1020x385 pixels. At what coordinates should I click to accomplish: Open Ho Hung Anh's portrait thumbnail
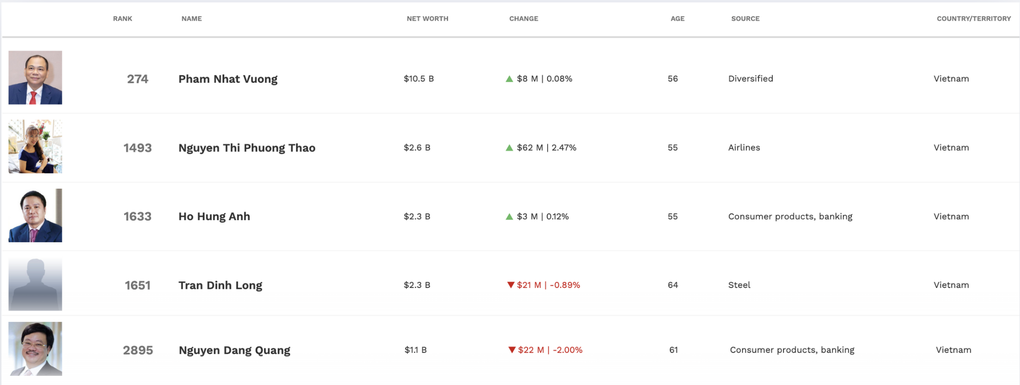(35, 215)
